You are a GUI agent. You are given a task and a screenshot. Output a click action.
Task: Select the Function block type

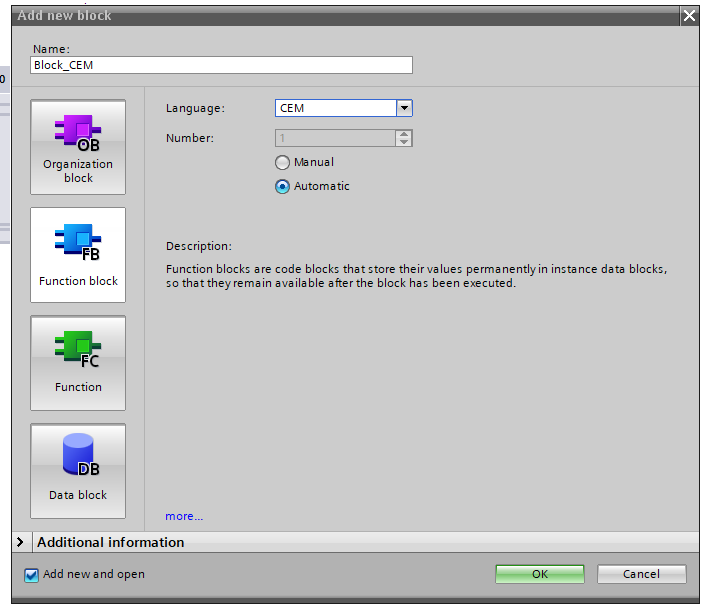coord(78,255)
